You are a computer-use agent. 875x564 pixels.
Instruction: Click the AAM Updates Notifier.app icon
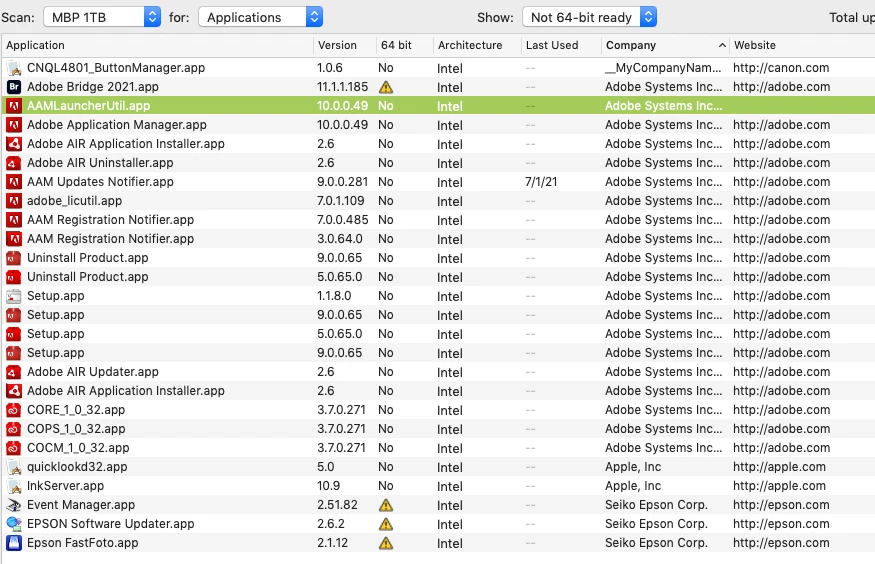point(14,182)
